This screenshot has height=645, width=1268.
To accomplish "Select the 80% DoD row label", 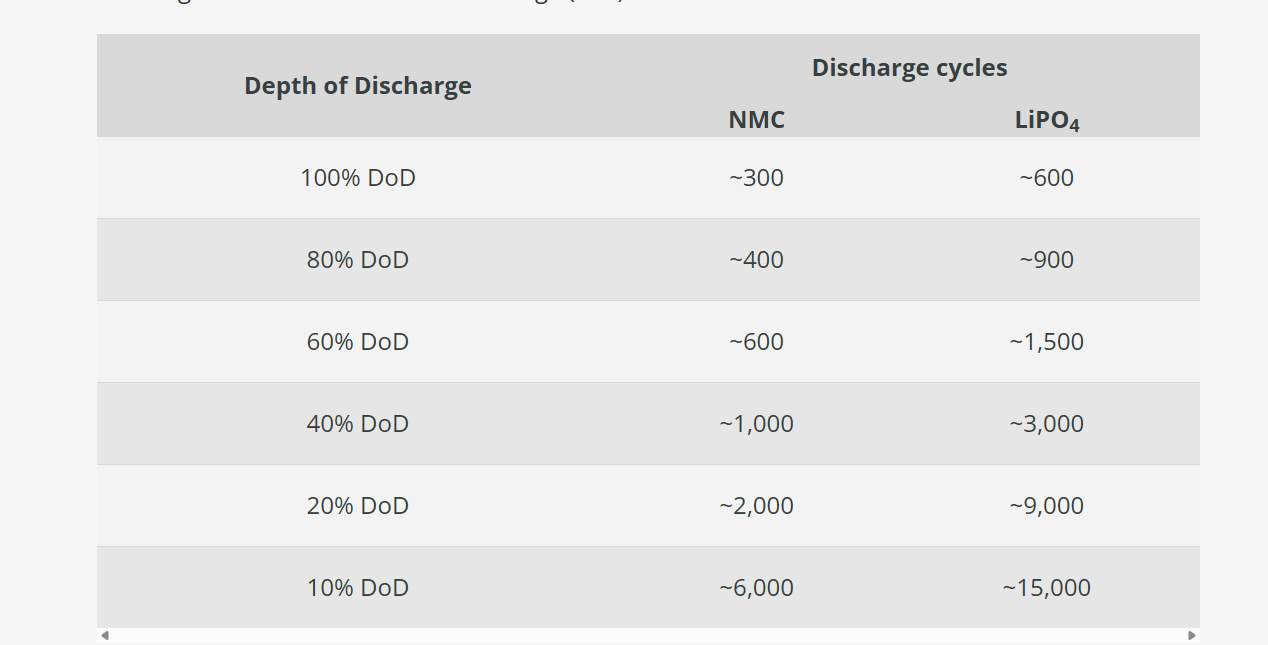I will (x=358, y=260).
